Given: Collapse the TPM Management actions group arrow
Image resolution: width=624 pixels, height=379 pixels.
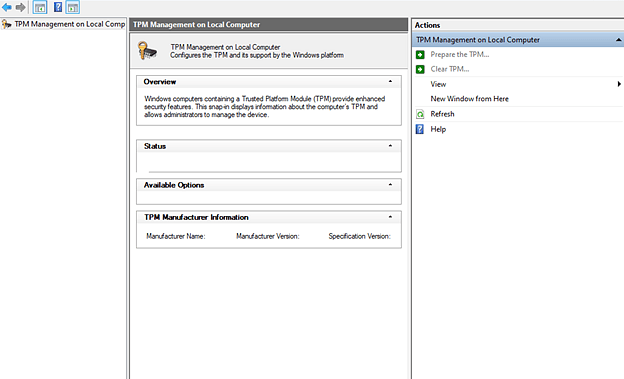Looking at the screenshot, I should [x=618, y=40].
